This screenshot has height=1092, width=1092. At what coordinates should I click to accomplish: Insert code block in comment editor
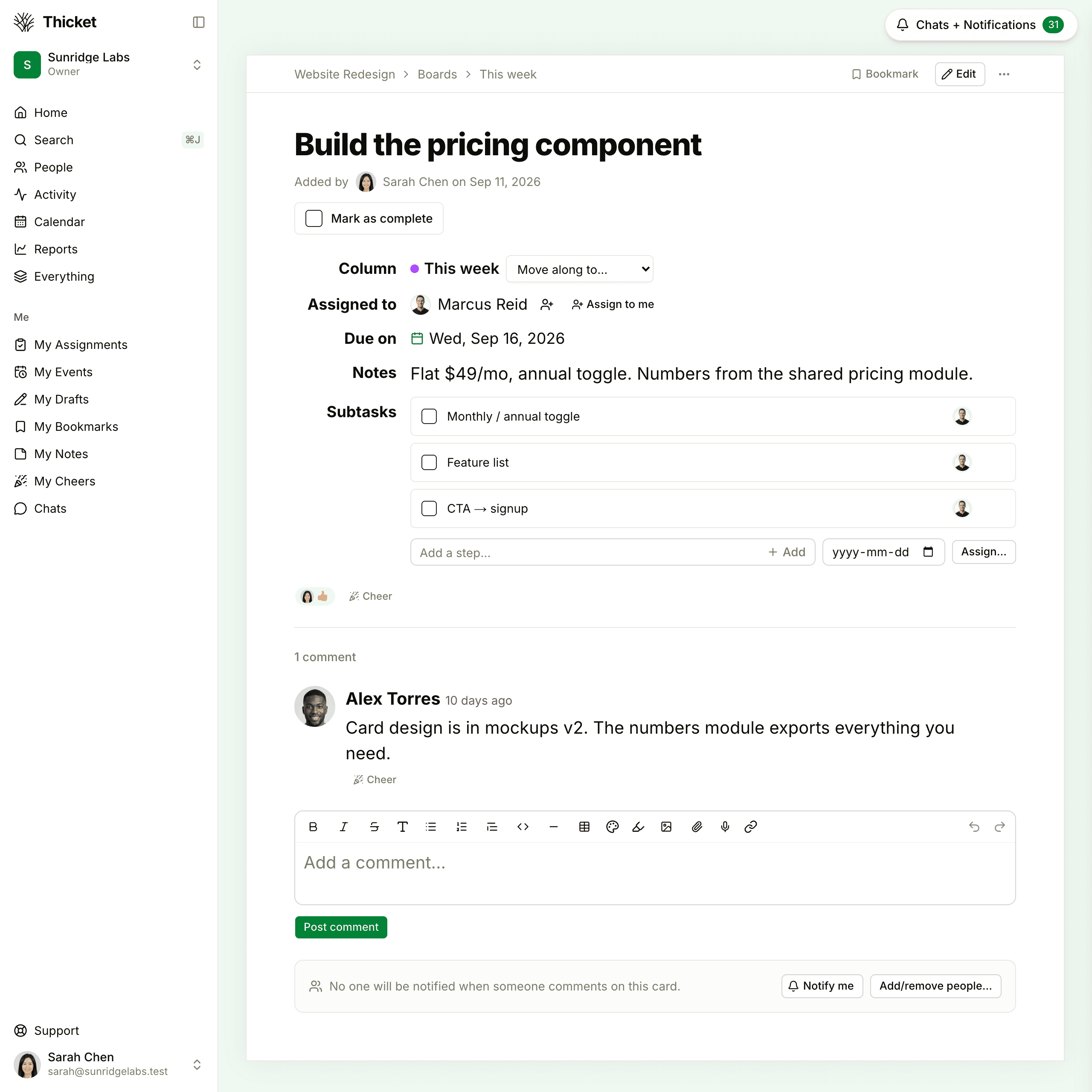[x=523, y=827]
